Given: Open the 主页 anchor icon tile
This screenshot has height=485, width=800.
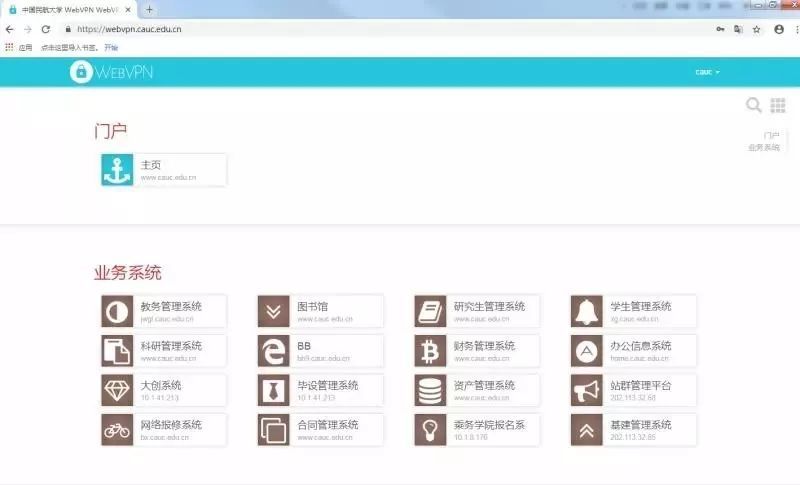Looking at the screenshot, I should [117, 170].
